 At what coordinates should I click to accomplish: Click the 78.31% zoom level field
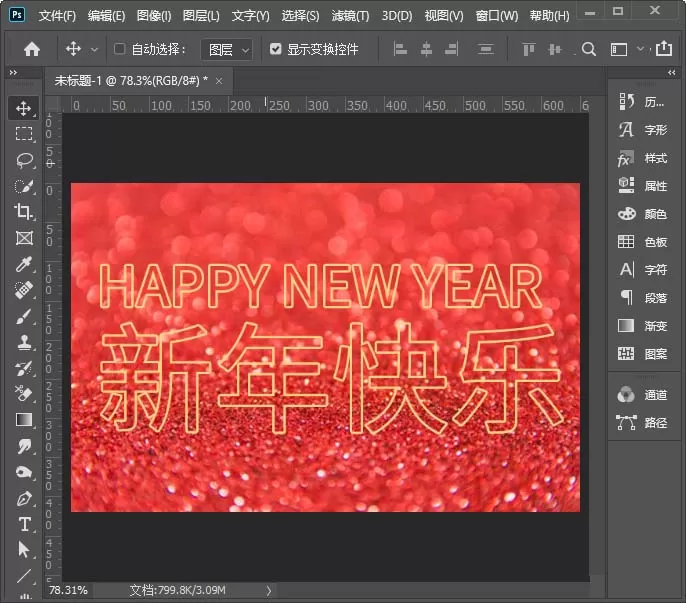coord(68,590)
